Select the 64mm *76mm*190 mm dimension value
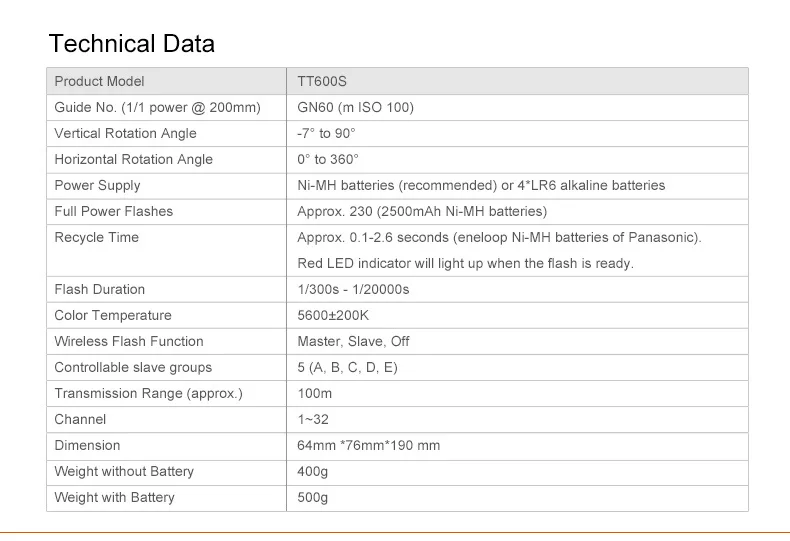 click(x=368, y=445)
